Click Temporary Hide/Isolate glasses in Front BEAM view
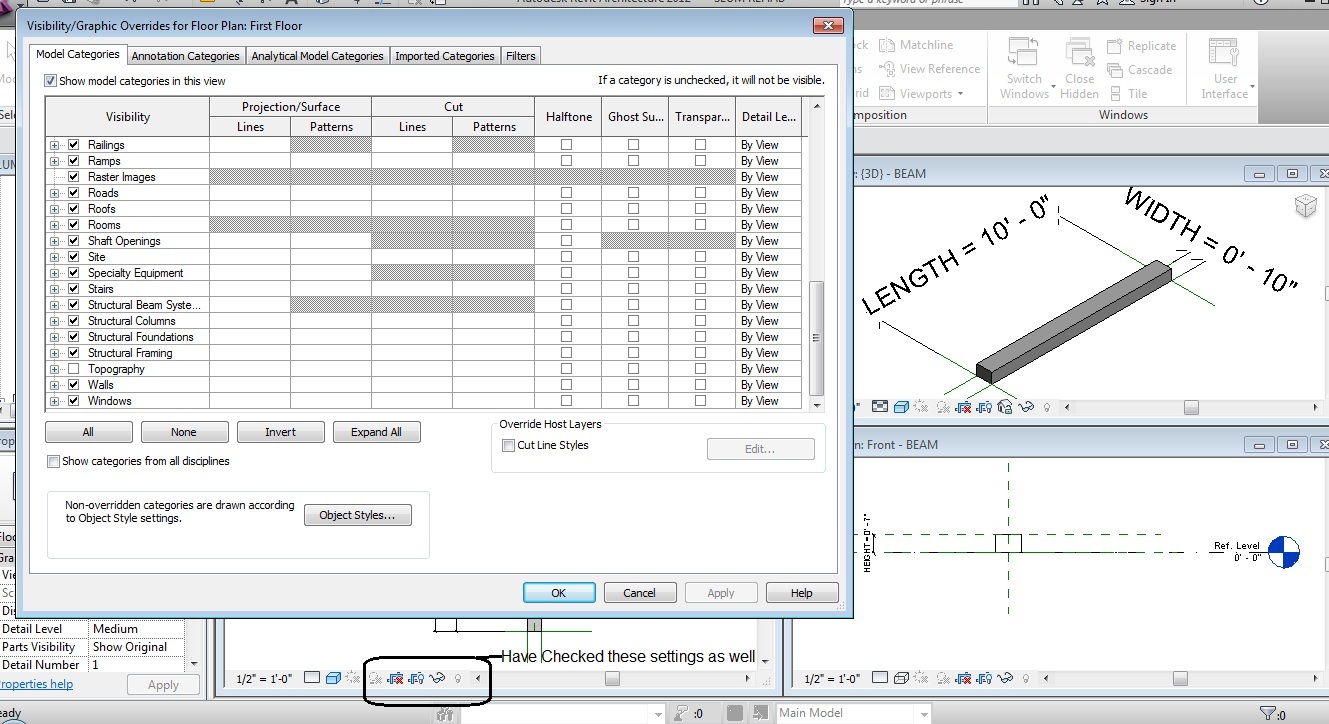This screenshot has height=724, width=1329. pyautogui.click(x=1007, y=678)
